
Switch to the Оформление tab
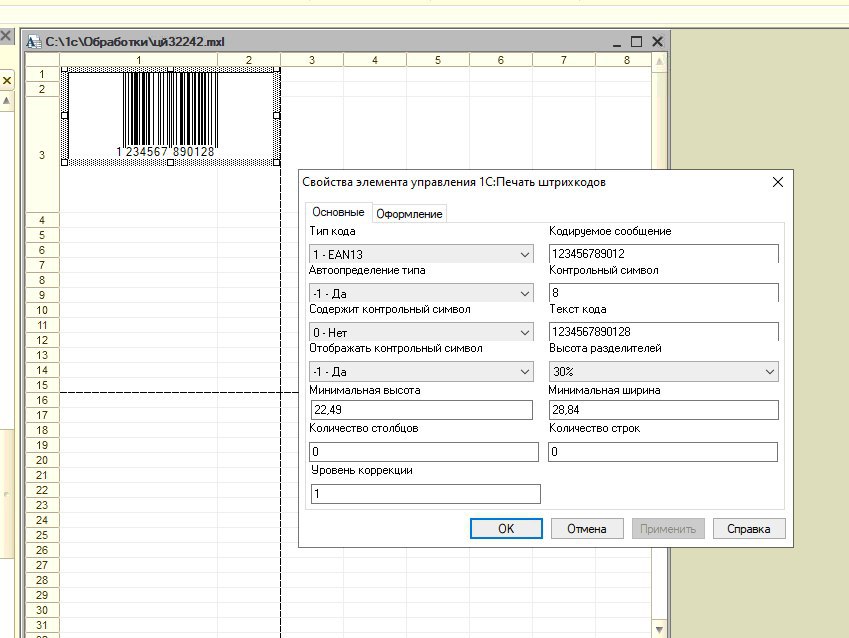click(409, 214)
